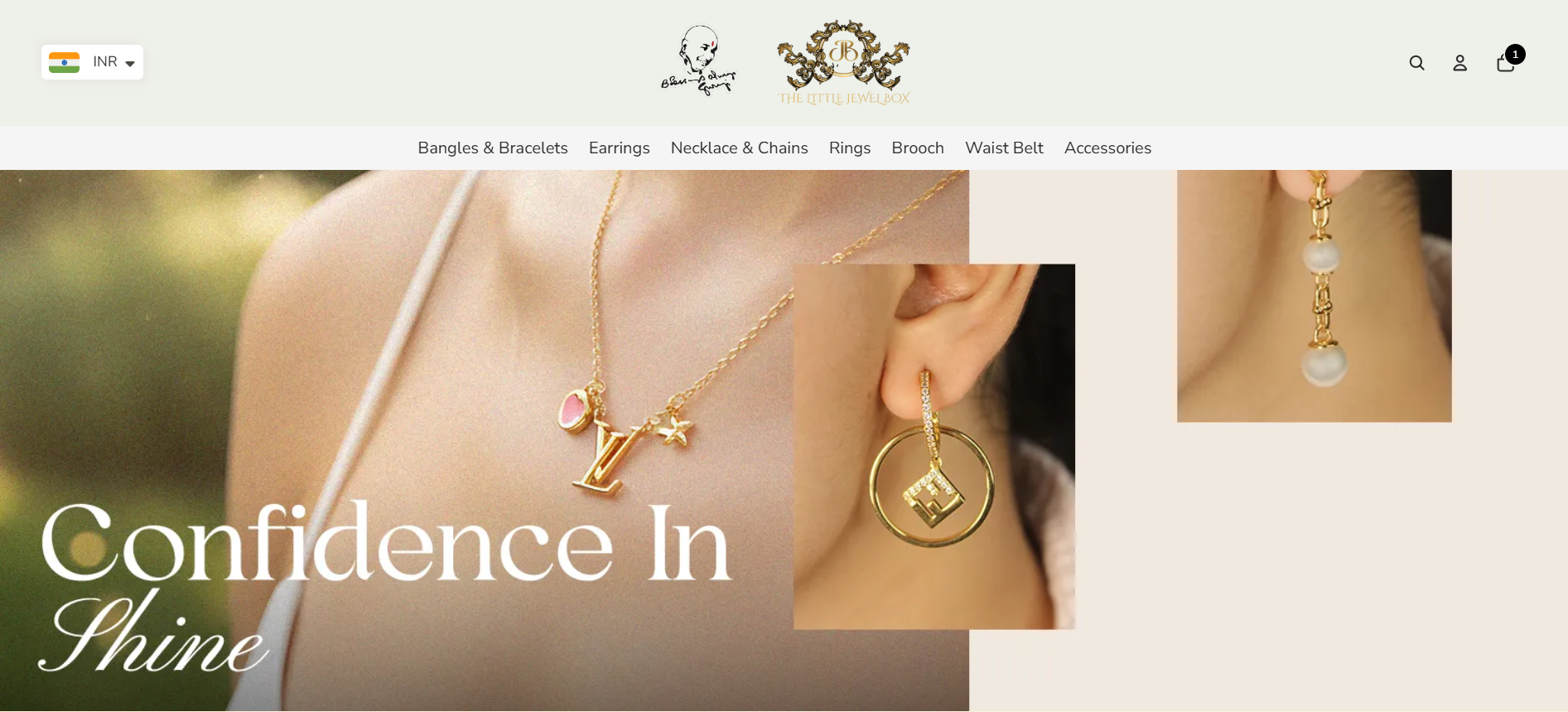Click the sketched portrait signature logo
The image size is (1568, 712).
click(x=697, y=61)
